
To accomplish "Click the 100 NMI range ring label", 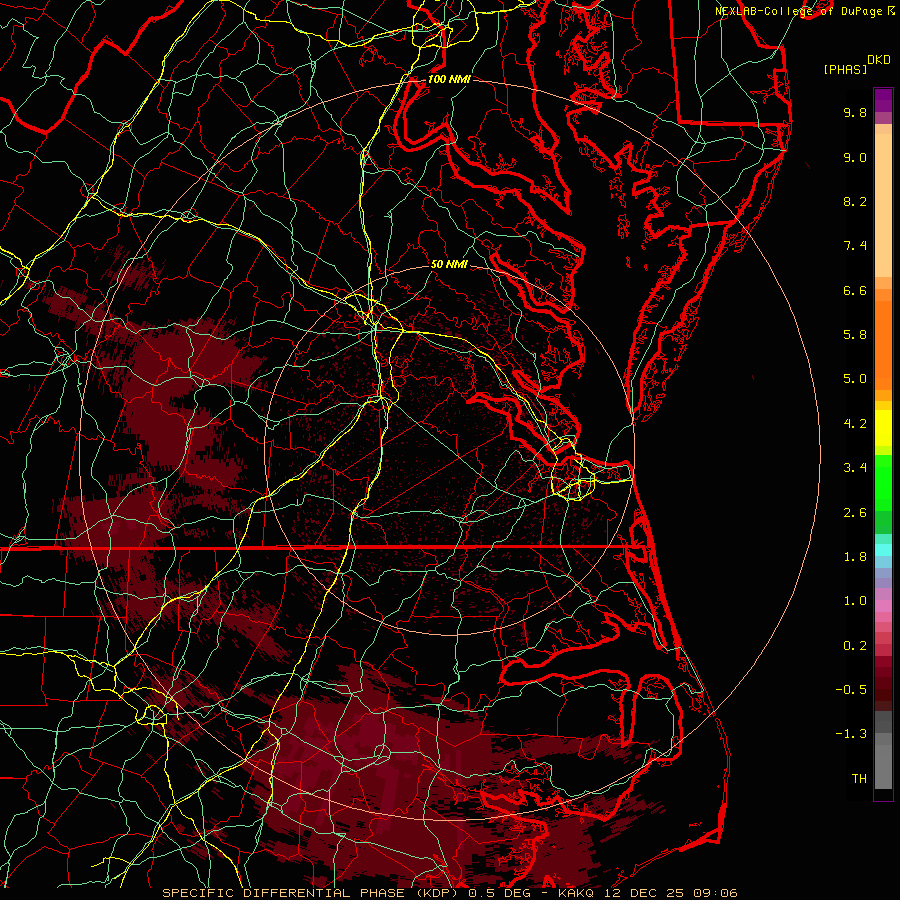I will coord(449,79).
